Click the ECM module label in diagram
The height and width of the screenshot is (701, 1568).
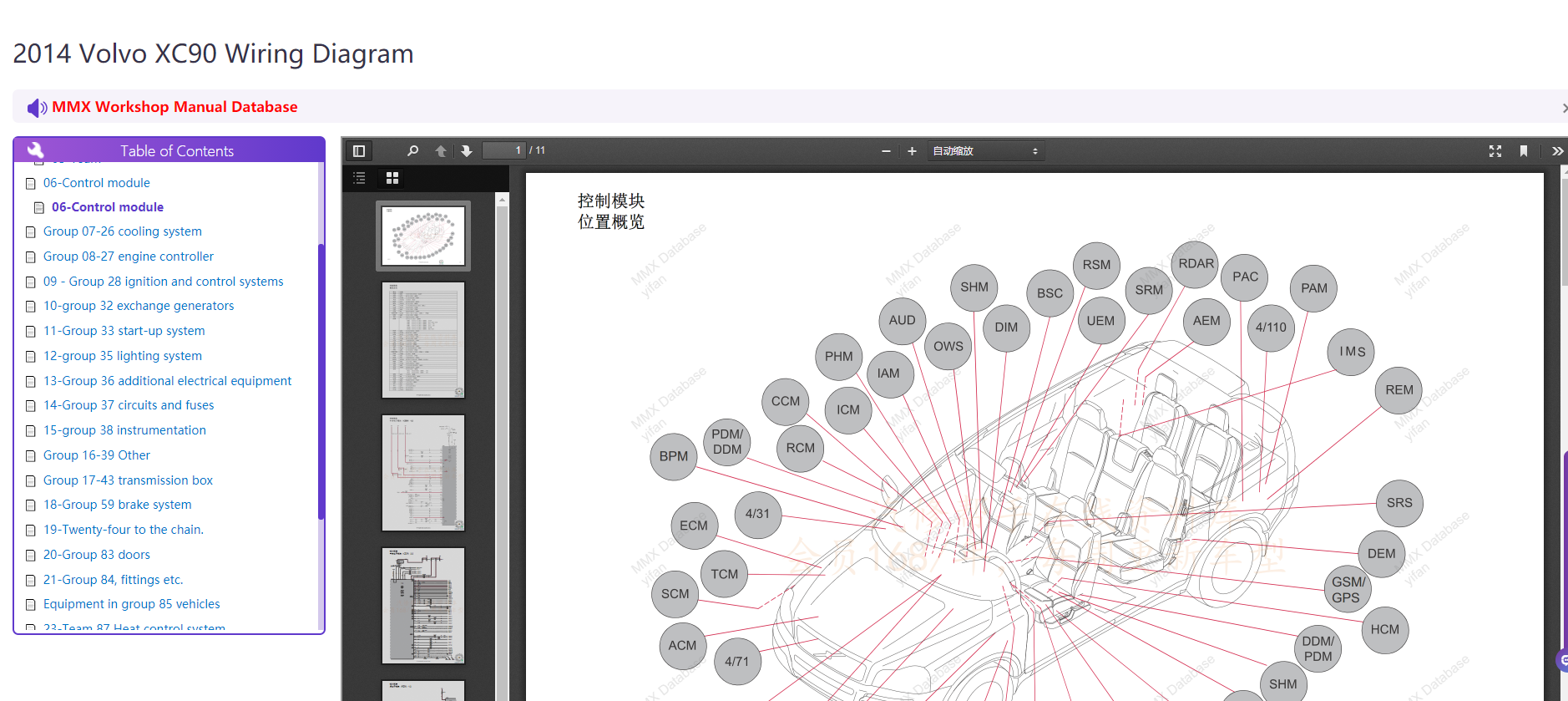693,526
